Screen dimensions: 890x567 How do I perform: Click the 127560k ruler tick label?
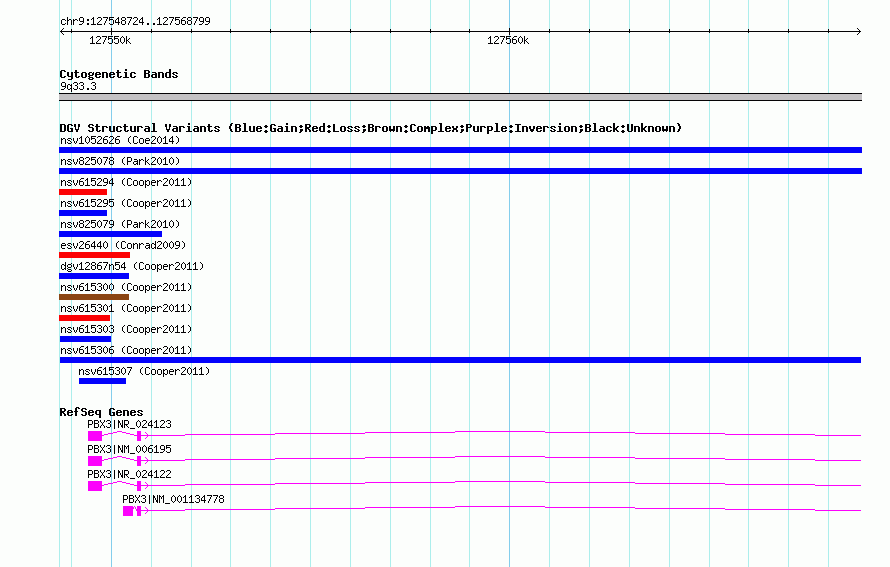pos(508,40)
